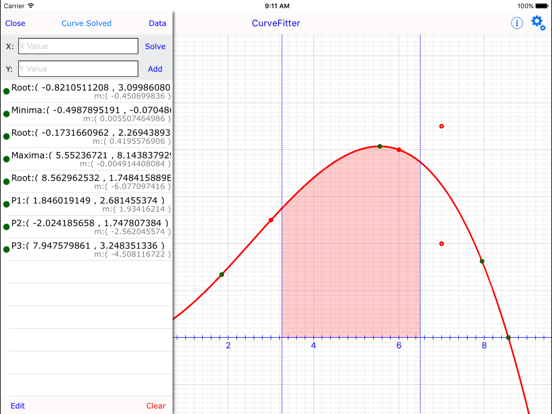The height and width of the screenshot is (414, 552).
Task: Tap the Wi-Fi icon in the status bar
Action: click(31, 6)
